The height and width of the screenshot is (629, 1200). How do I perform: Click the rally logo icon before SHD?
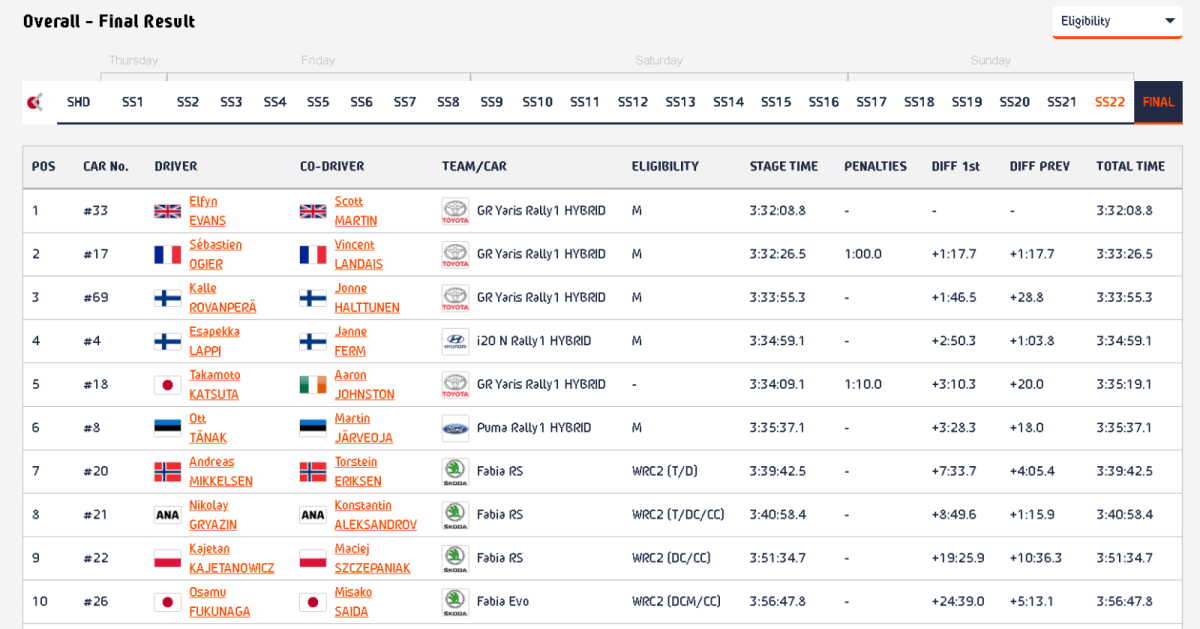tap(36, 102)
